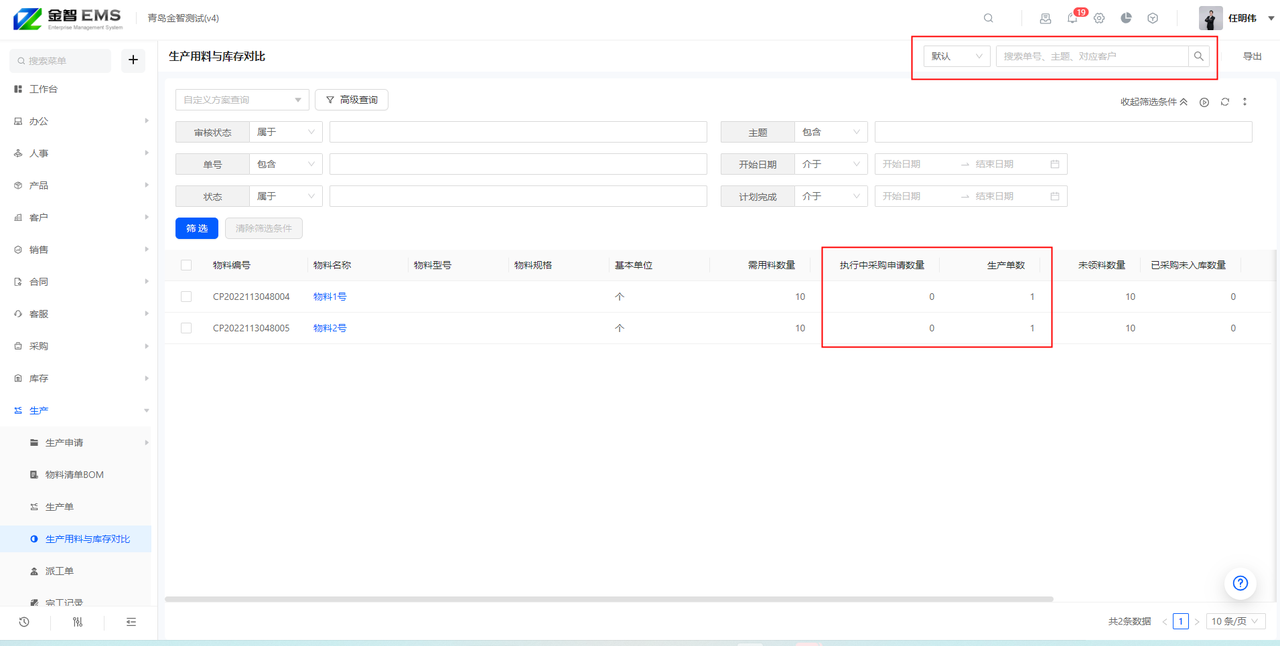
Task: Open the 物料1号 link
Action: click(330, 297)
